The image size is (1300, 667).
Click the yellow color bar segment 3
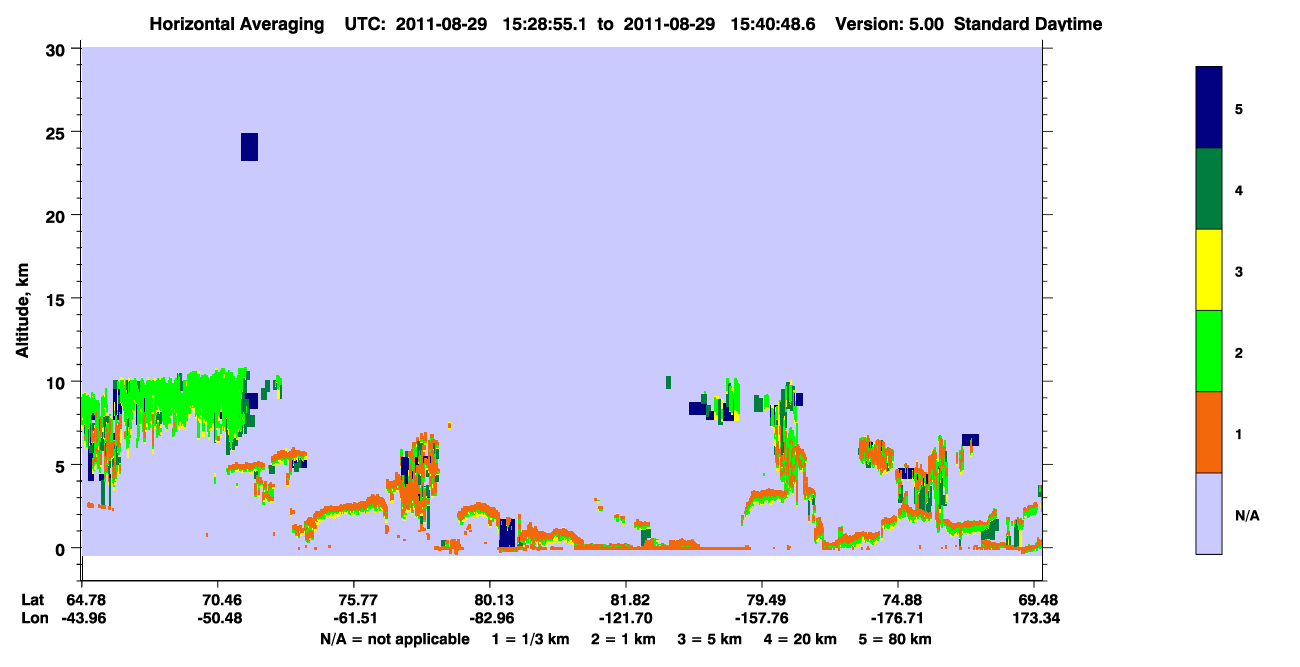(x=1208, y=270)
